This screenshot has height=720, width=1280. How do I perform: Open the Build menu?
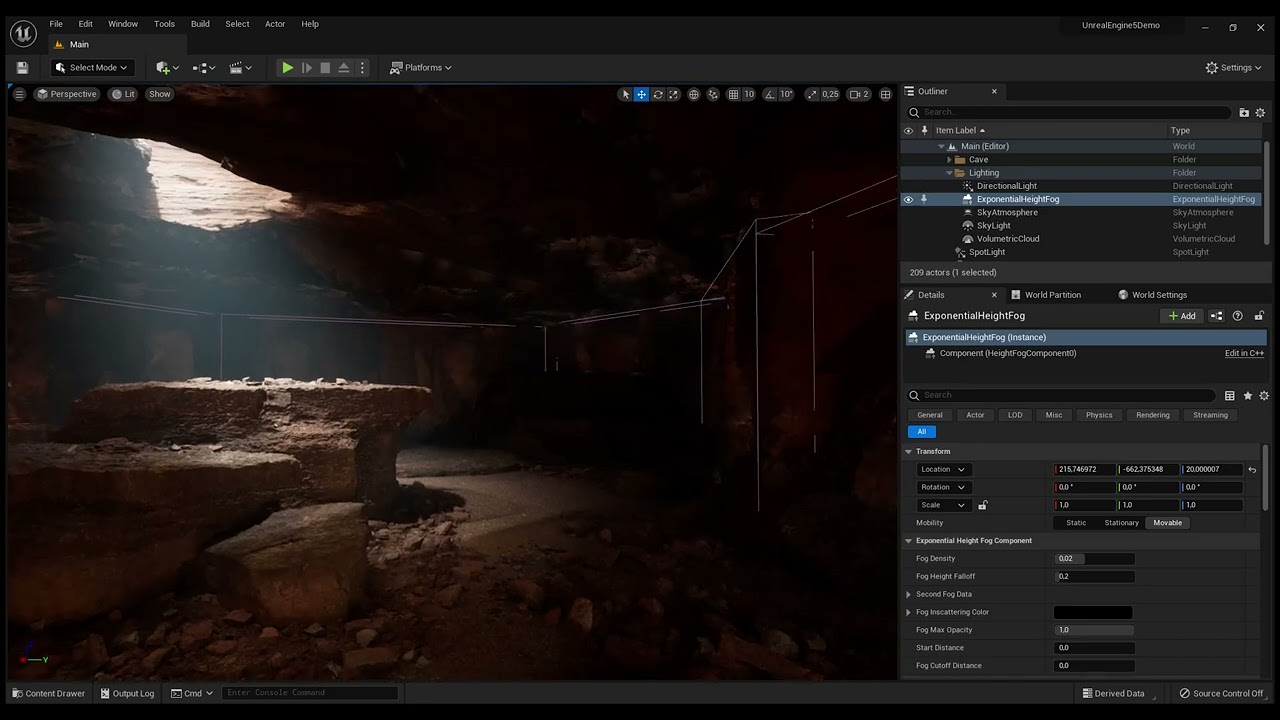(x=200, y=24)
